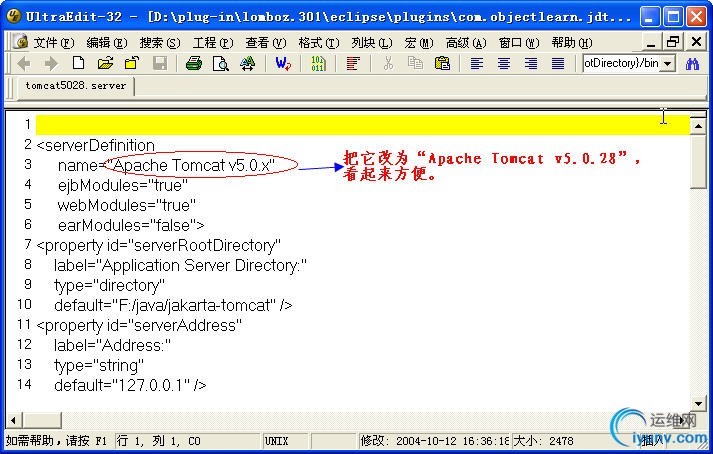
Task: Toggle hex edit mode (101/011 icon)
Action: tap(318, 63)
